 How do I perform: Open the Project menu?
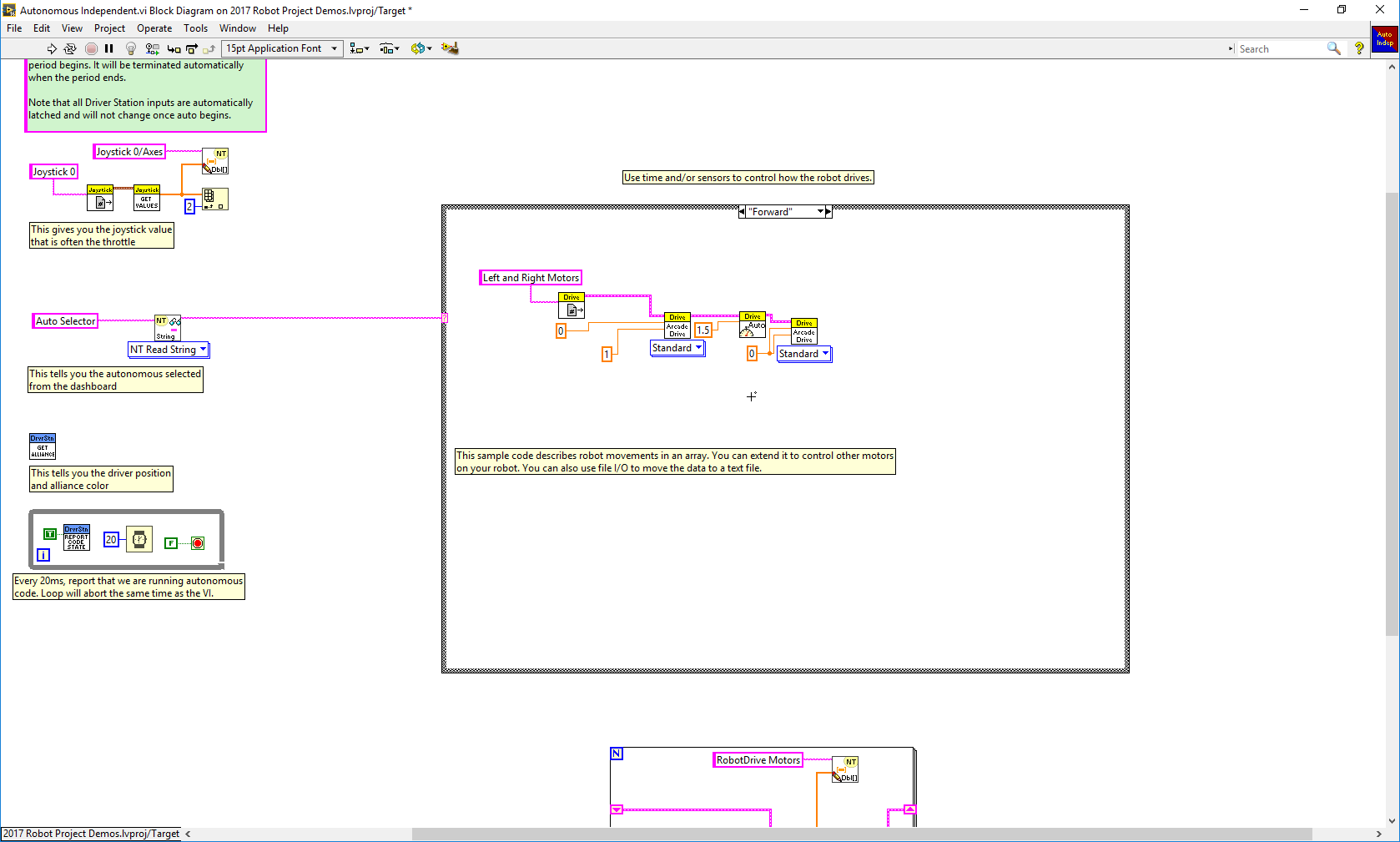click(x=109, y=28)
